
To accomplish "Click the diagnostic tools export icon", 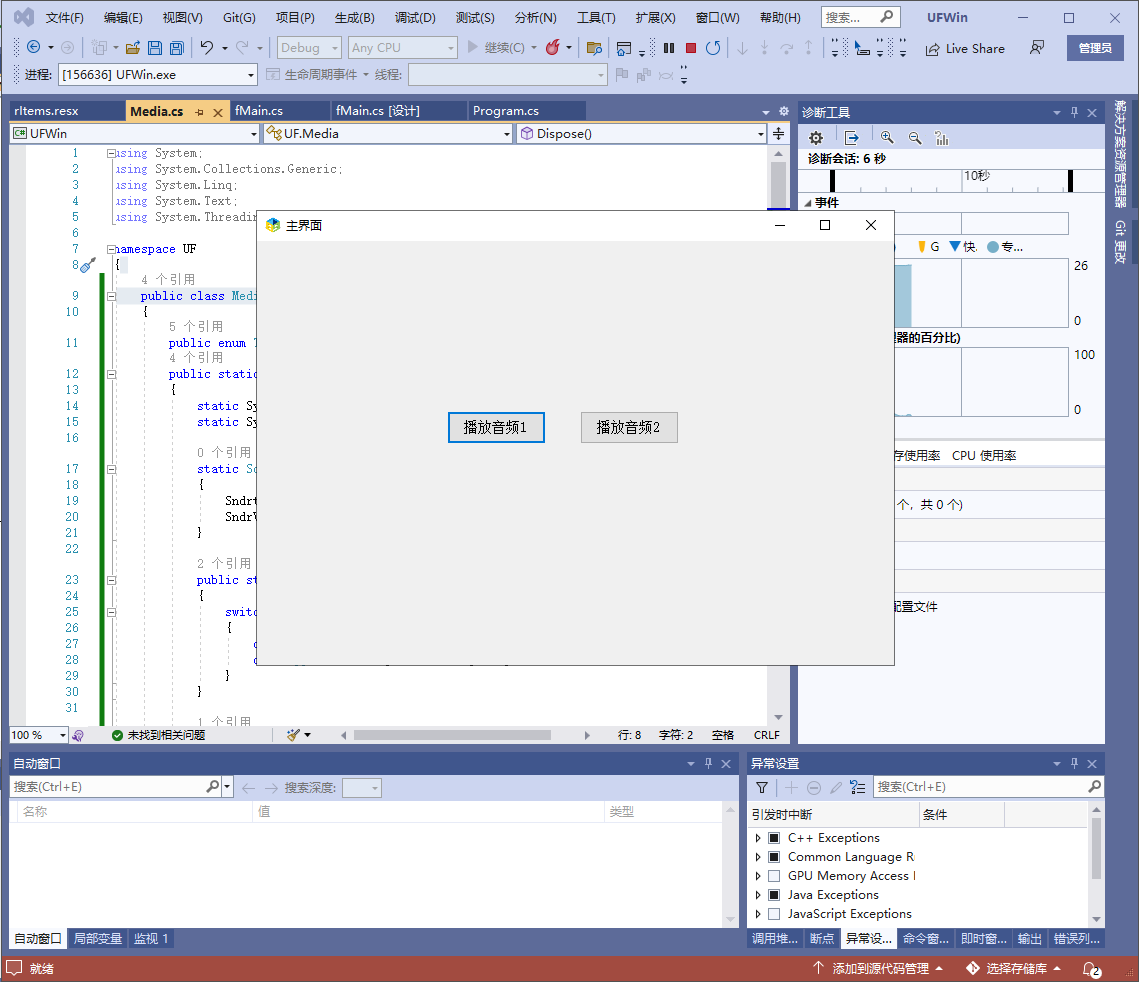I will pos(851,138).
